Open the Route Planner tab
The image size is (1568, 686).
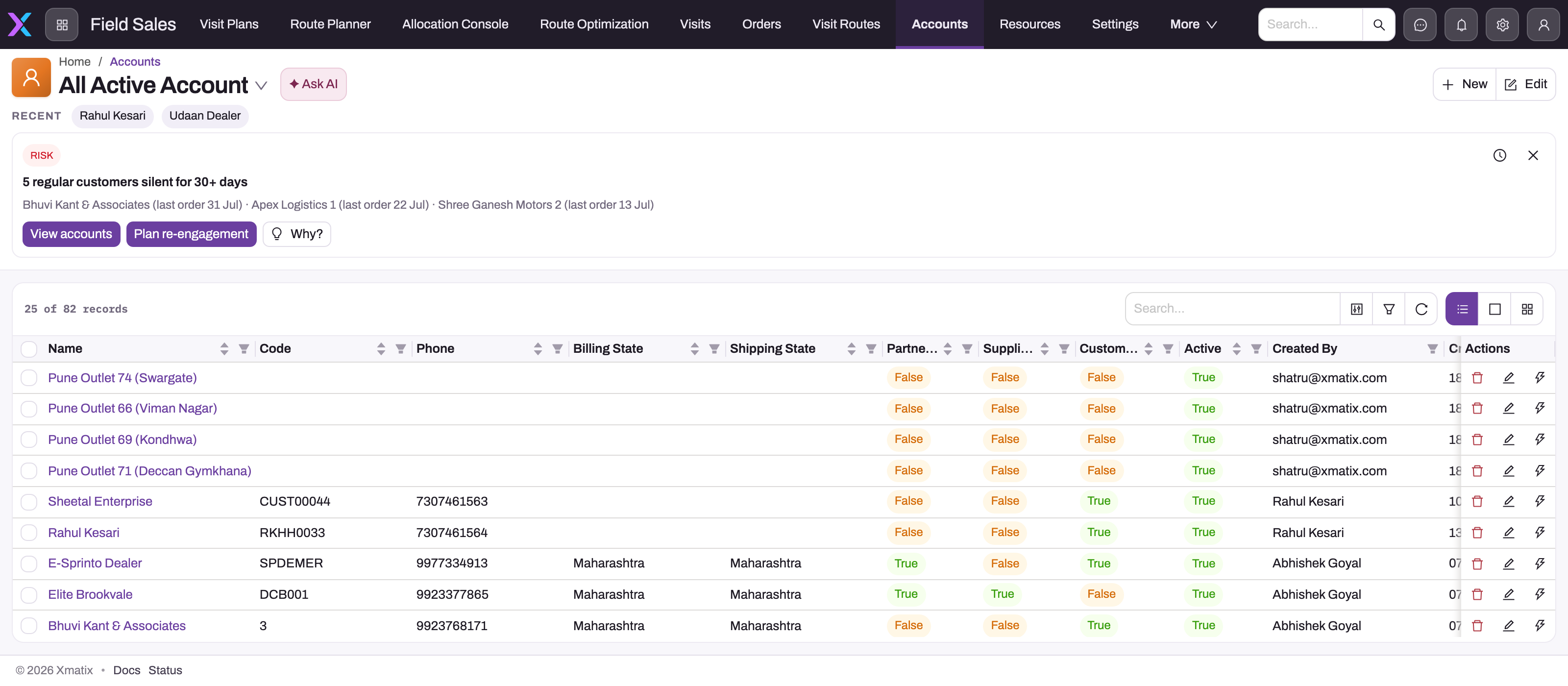(x=330, y=24)
